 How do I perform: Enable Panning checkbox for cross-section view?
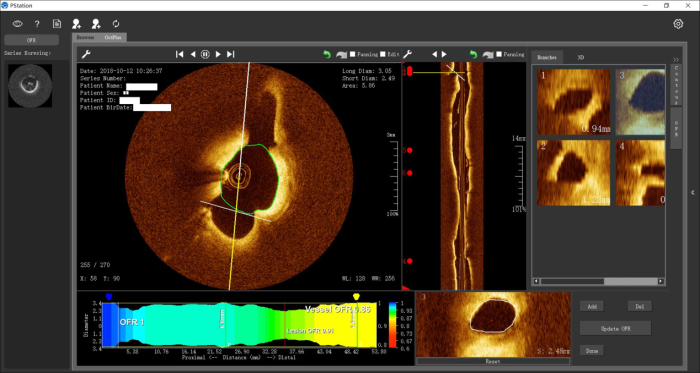352,54
